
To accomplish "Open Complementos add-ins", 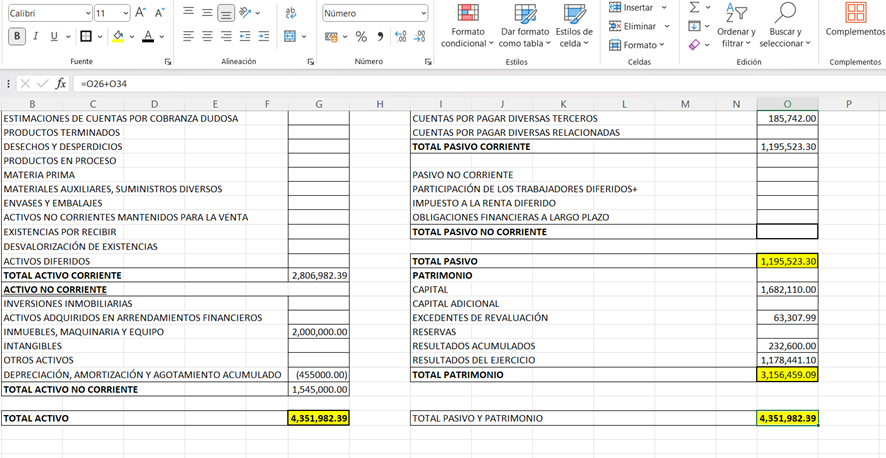I will [x=855, y=20].
